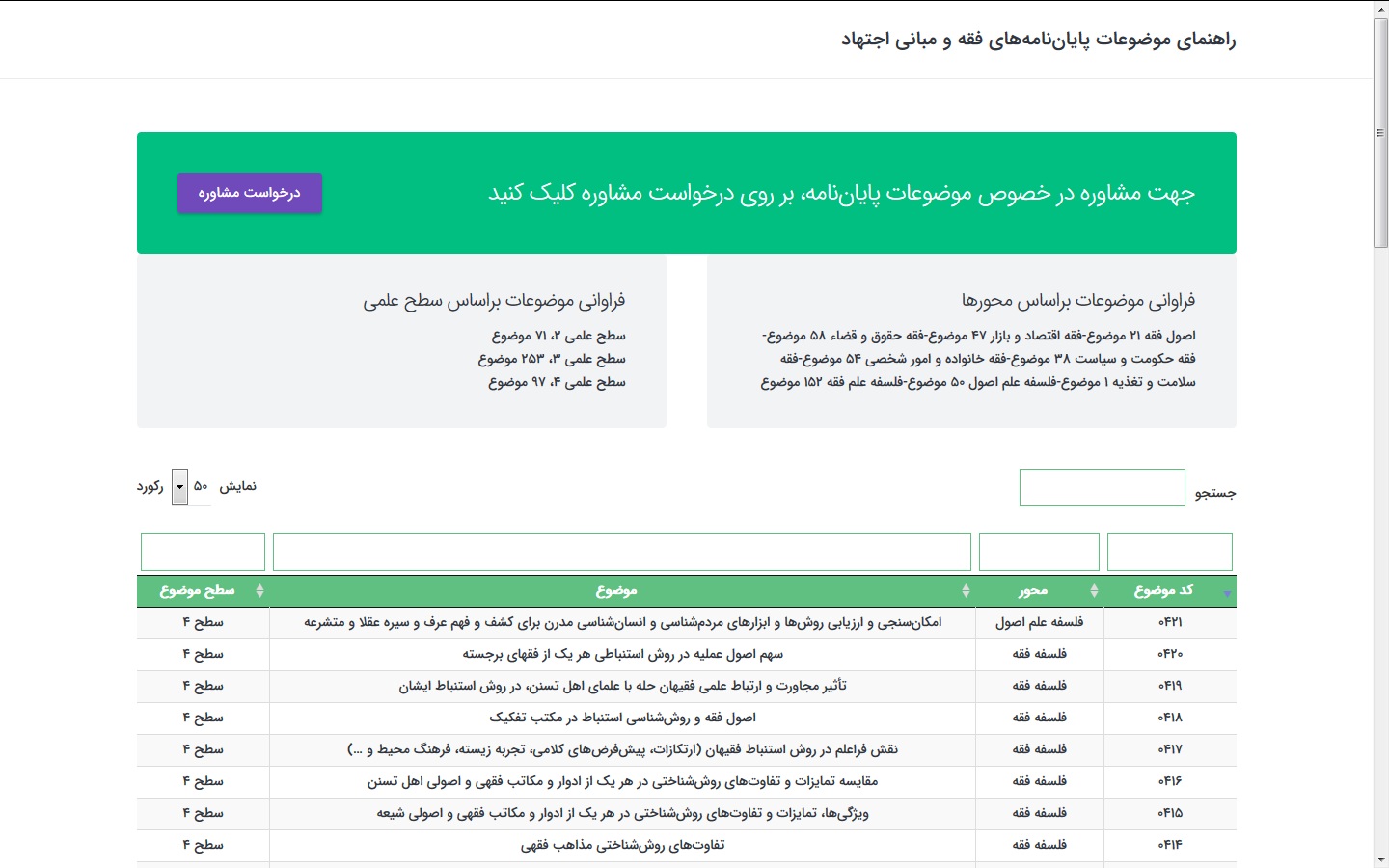This screenshot has width=1389, height=868.
Task: Click the line starting with فقه حکومت و سیاست
Action: point(988,360)
